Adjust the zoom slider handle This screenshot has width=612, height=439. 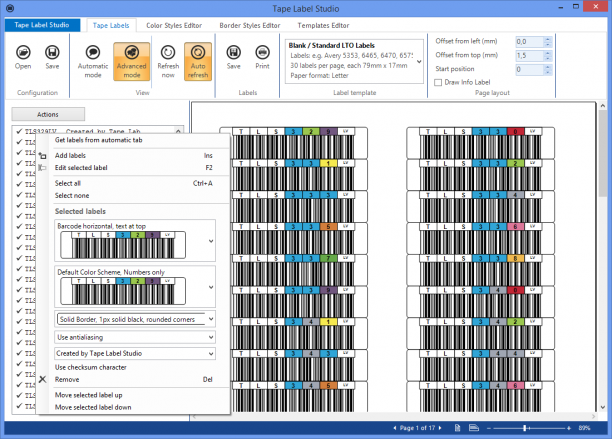coord(525,428)
